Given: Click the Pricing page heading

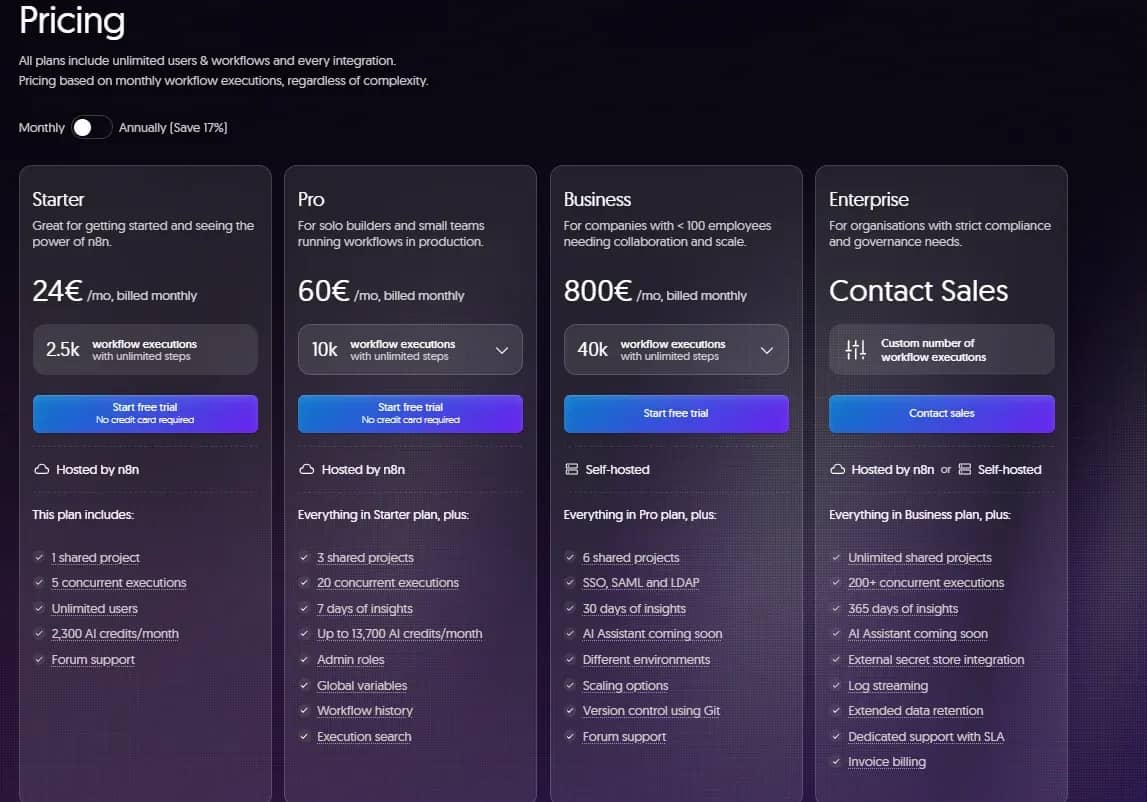Looking at the screenshot, I should [72, 20].
